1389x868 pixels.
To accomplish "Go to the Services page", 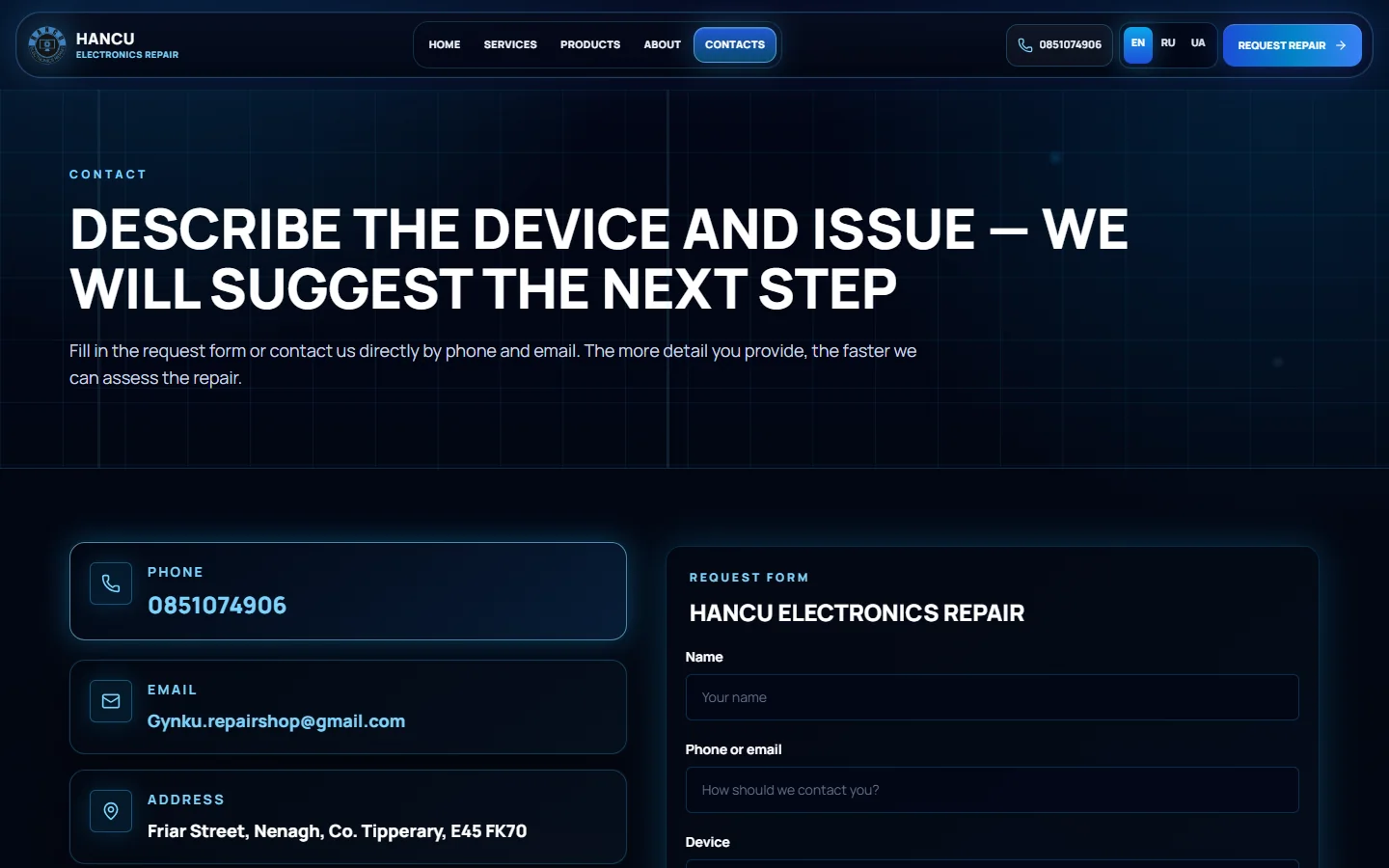I will coord(510,45).
